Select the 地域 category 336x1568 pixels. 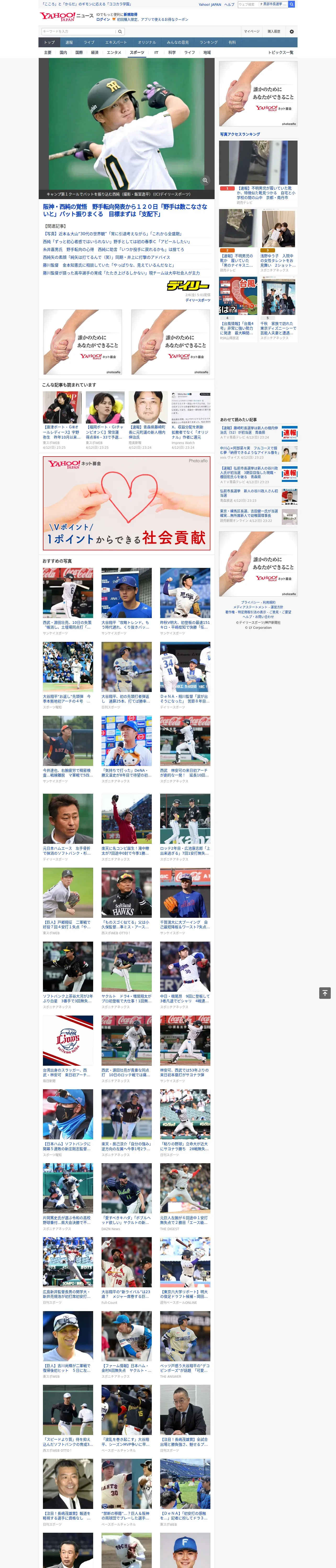coord(207,52)
